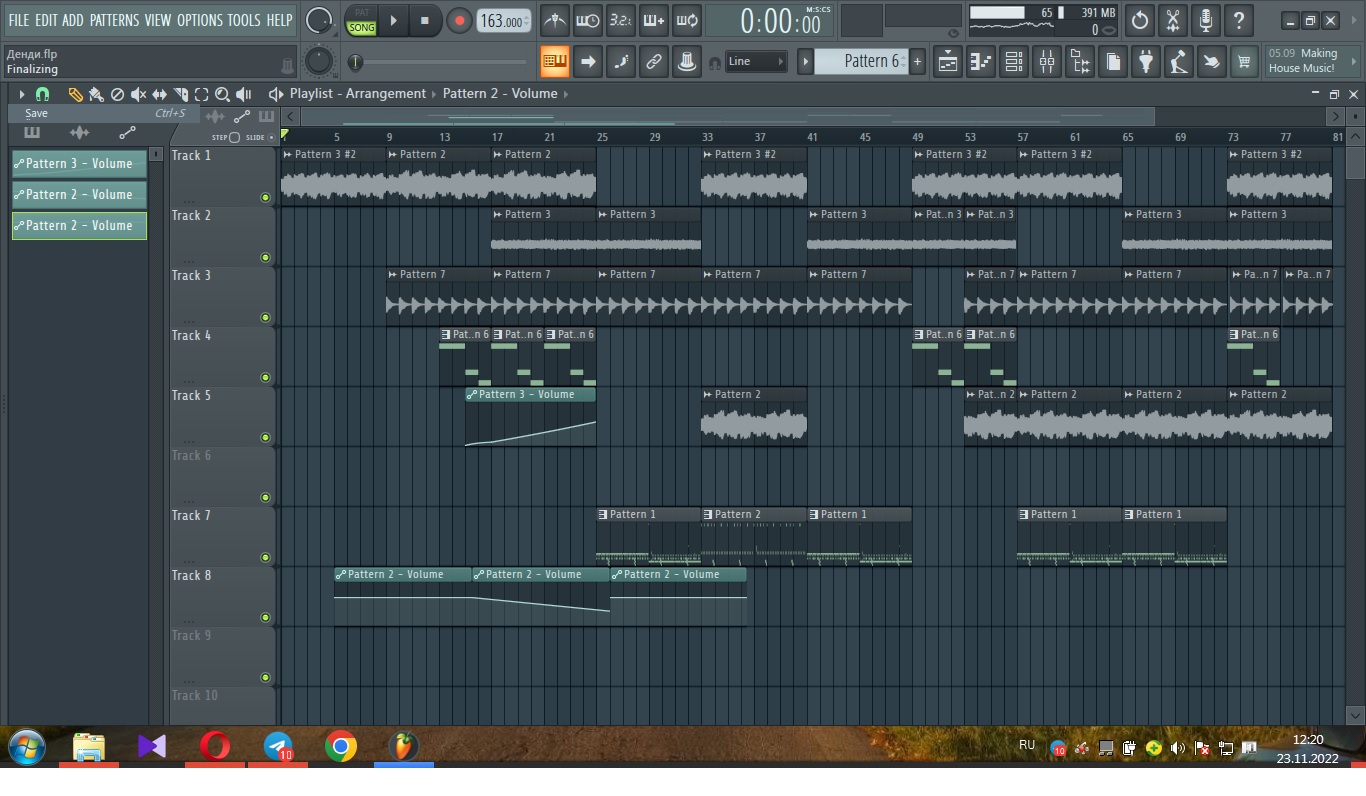Click the metronome icon
Viewport: 1366px width, 796px height.
pyautogui.click(x=555, y=20)
